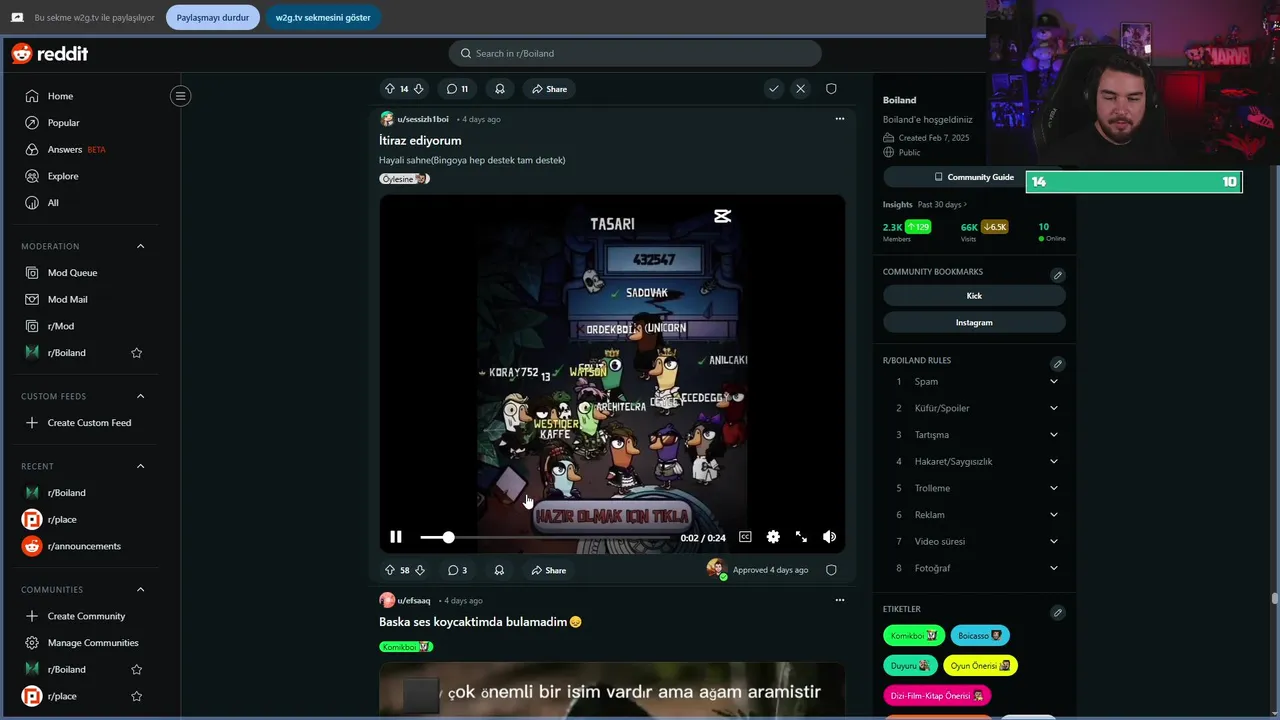This screenshot has width=1280, height=720.
Task: Collapse the Custom Feeds section
Action: (x=140, y=396)
